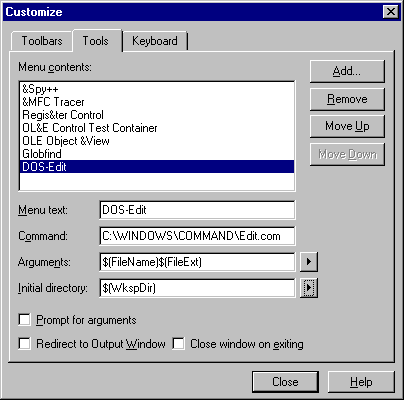Move DOS-Edit up in the list
The height and width of the screenshot is (400, 404).
tap(347, 126)
